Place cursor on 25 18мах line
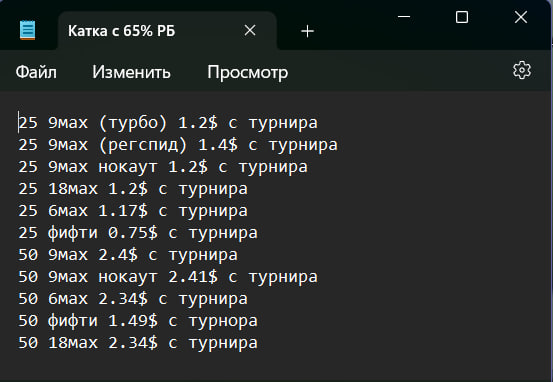 [133, 189]
